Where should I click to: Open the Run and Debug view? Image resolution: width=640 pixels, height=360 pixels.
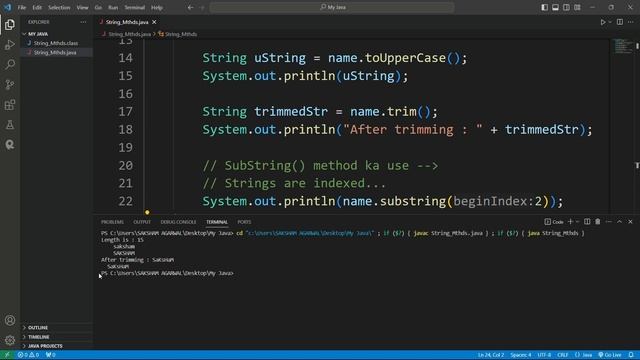(x=10, y=44)
